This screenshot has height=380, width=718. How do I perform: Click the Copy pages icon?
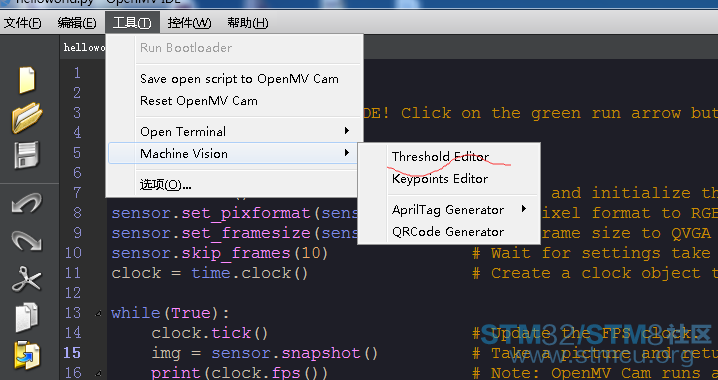tap(27, 317)
